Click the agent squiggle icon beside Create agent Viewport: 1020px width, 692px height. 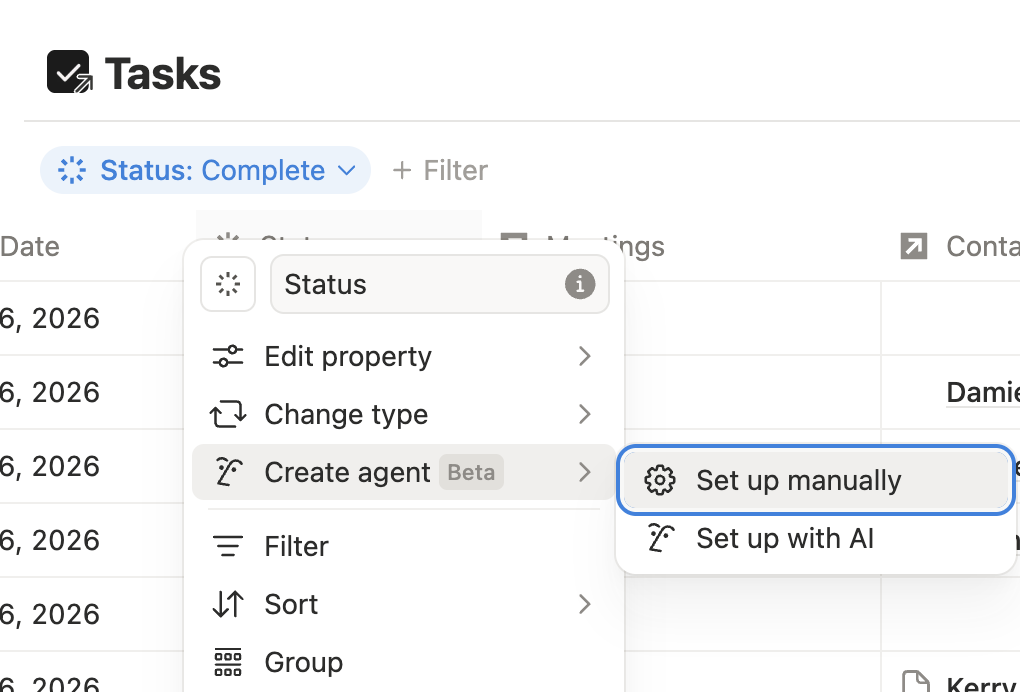[x=227, y=472]
